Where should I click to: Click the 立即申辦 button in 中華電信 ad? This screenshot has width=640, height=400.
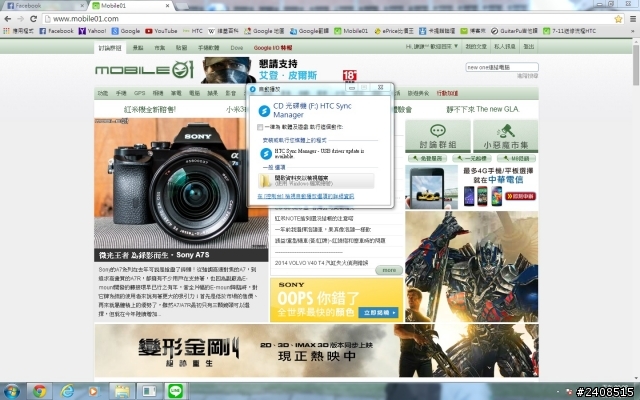[x=520, y=196]
